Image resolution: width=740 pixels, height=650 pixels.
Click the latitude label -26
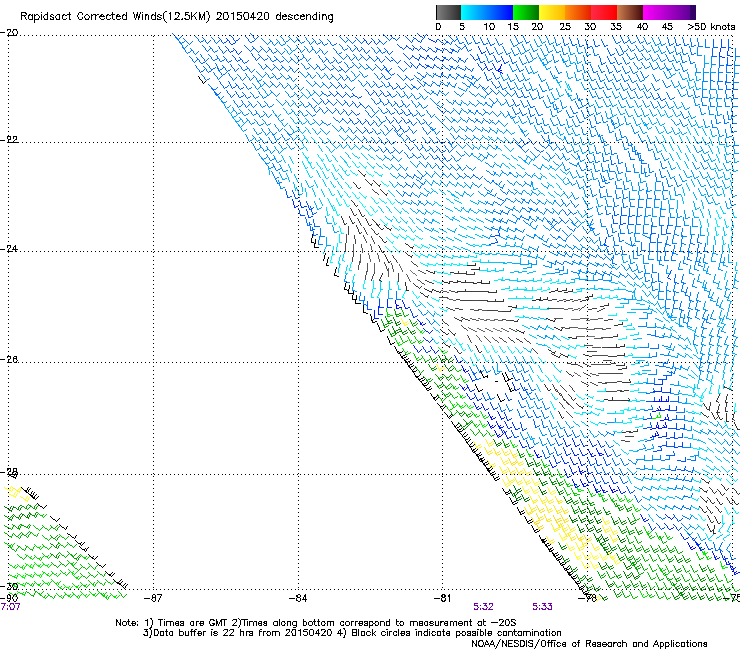[x=9, y=360]
